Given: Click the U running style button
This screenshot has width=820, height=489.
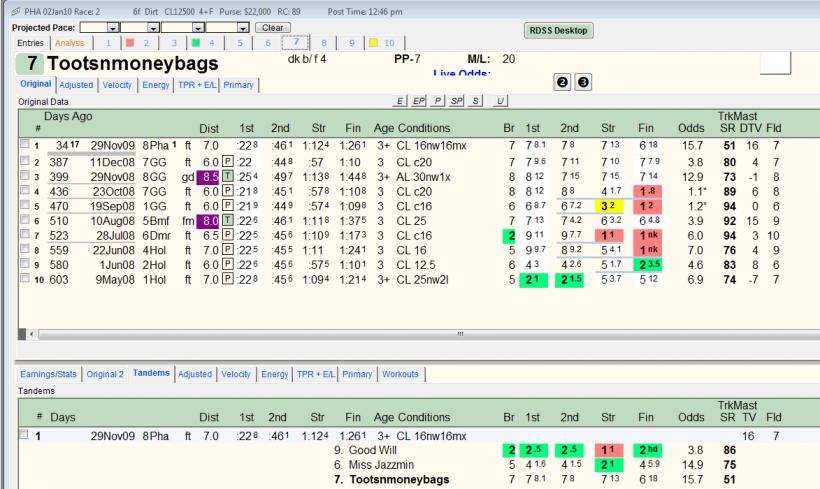Looking at the screenshot, I should click(x=500, y=101).
